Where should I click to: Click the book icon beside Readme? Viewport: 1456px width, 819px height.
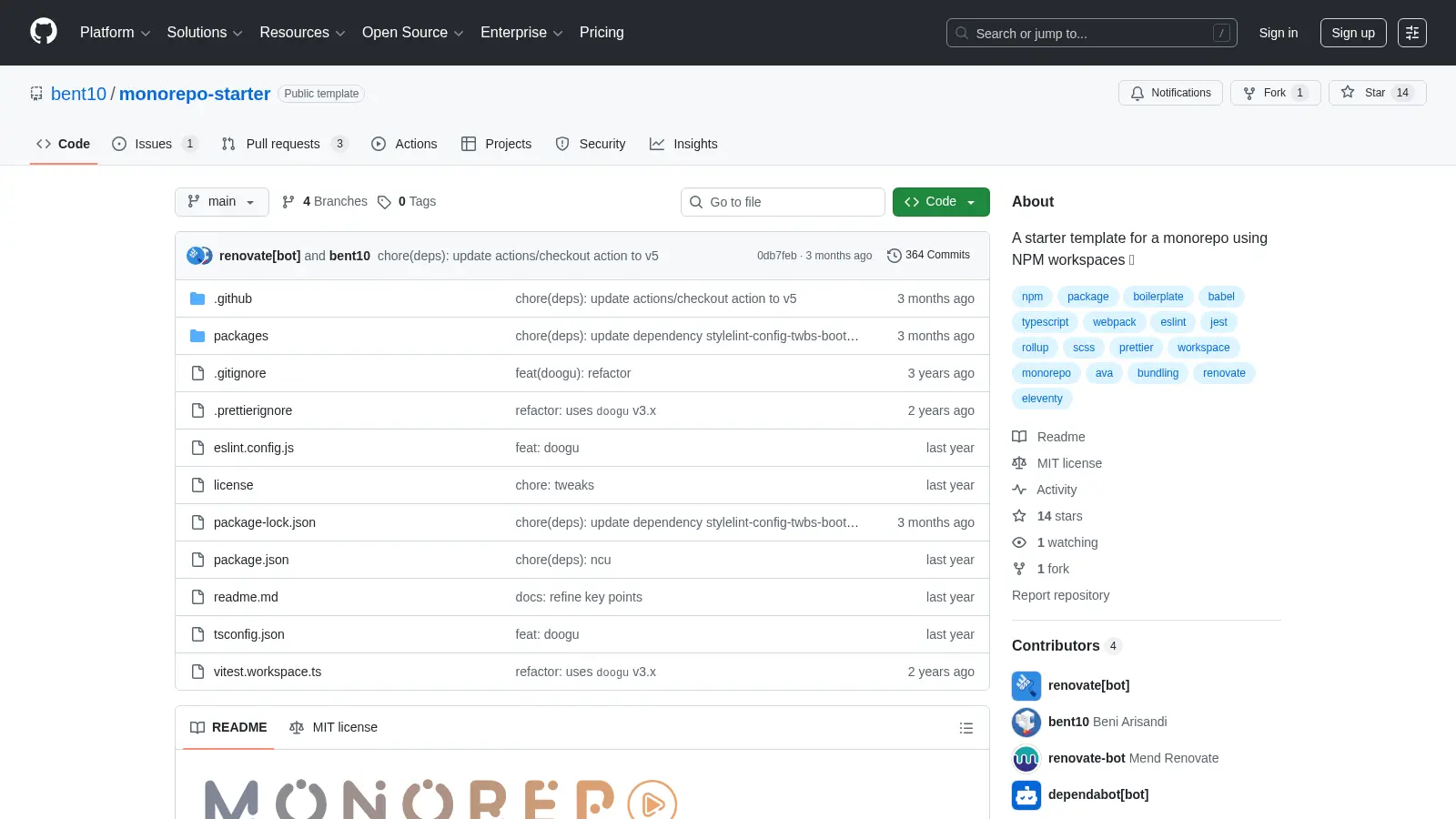[x=1019, y=437]
